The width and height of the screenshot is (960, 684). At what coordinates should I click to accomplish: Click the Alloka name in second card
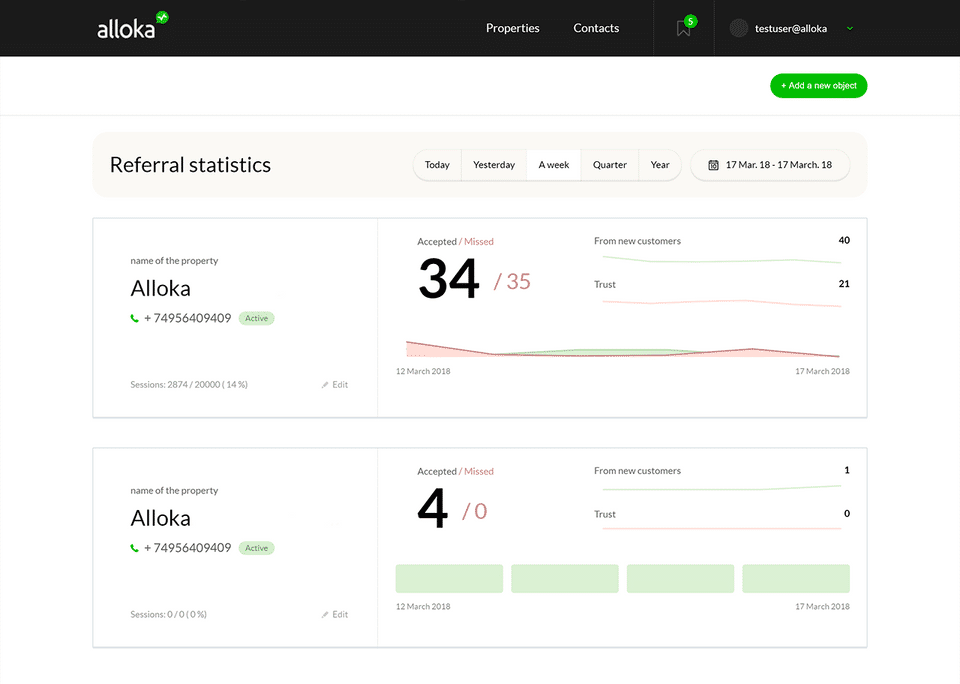tap(160, 518)
